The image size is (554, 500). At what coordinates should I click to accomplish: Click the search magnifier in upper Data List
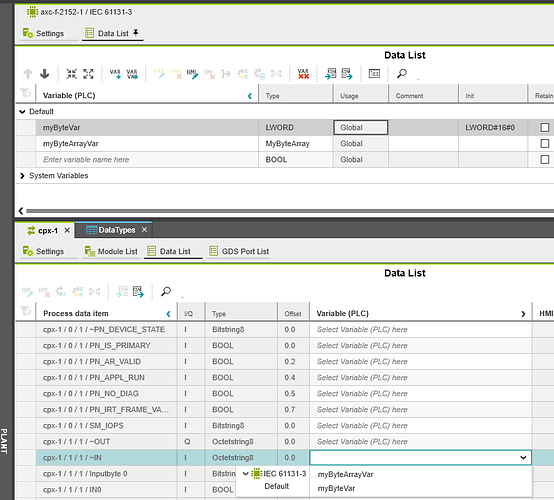[402, 73]
